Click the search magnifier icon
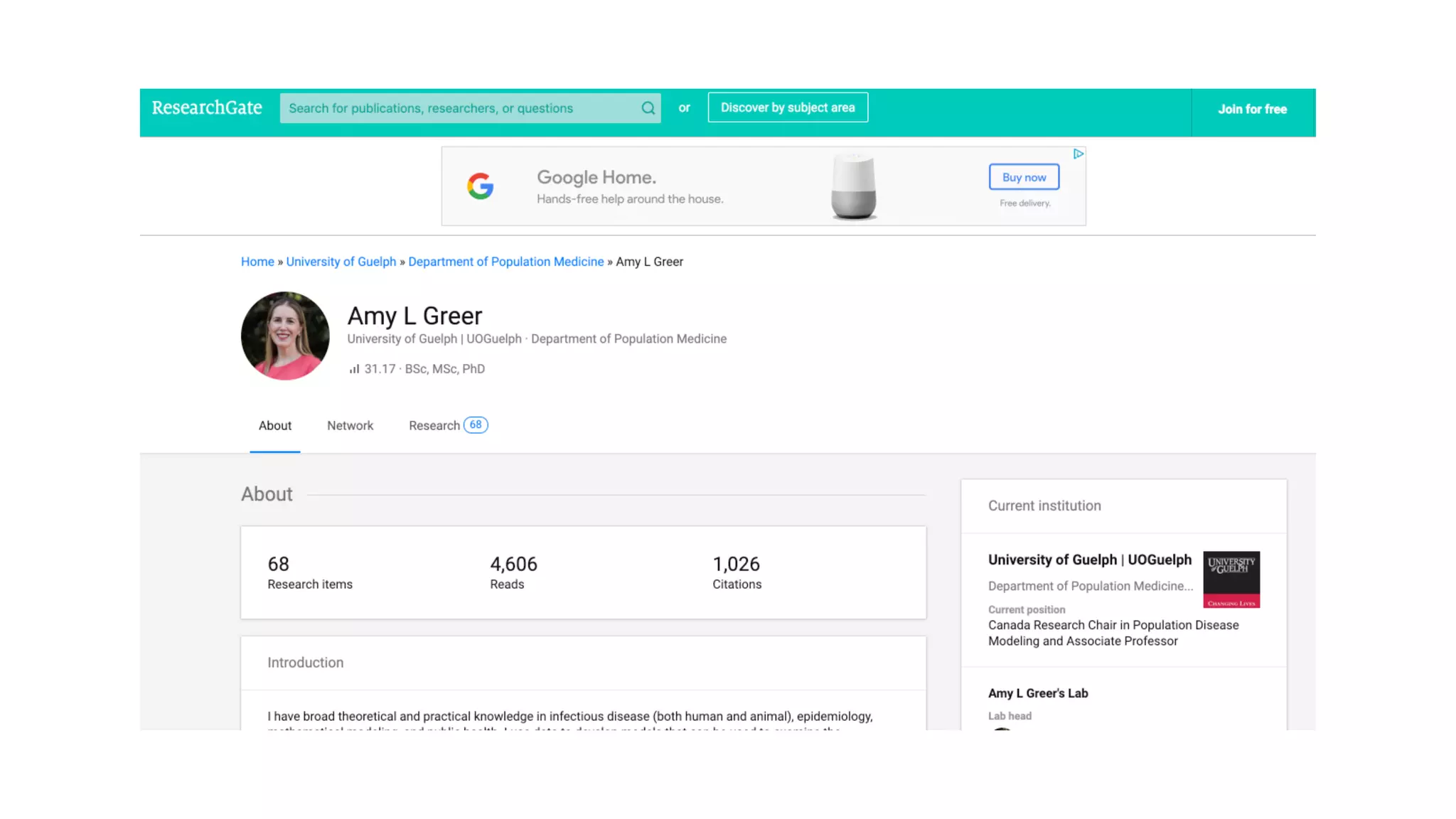This screenshot has height=819, width=1456. 648,108
